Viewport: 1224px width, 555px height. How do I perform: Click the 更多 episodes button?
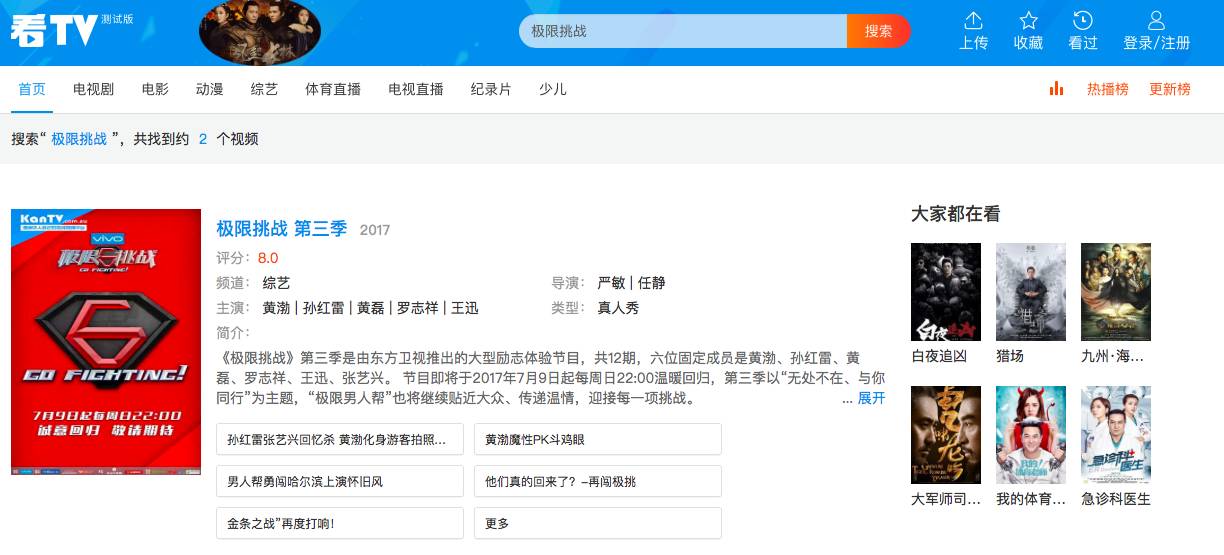pos(598,523)
